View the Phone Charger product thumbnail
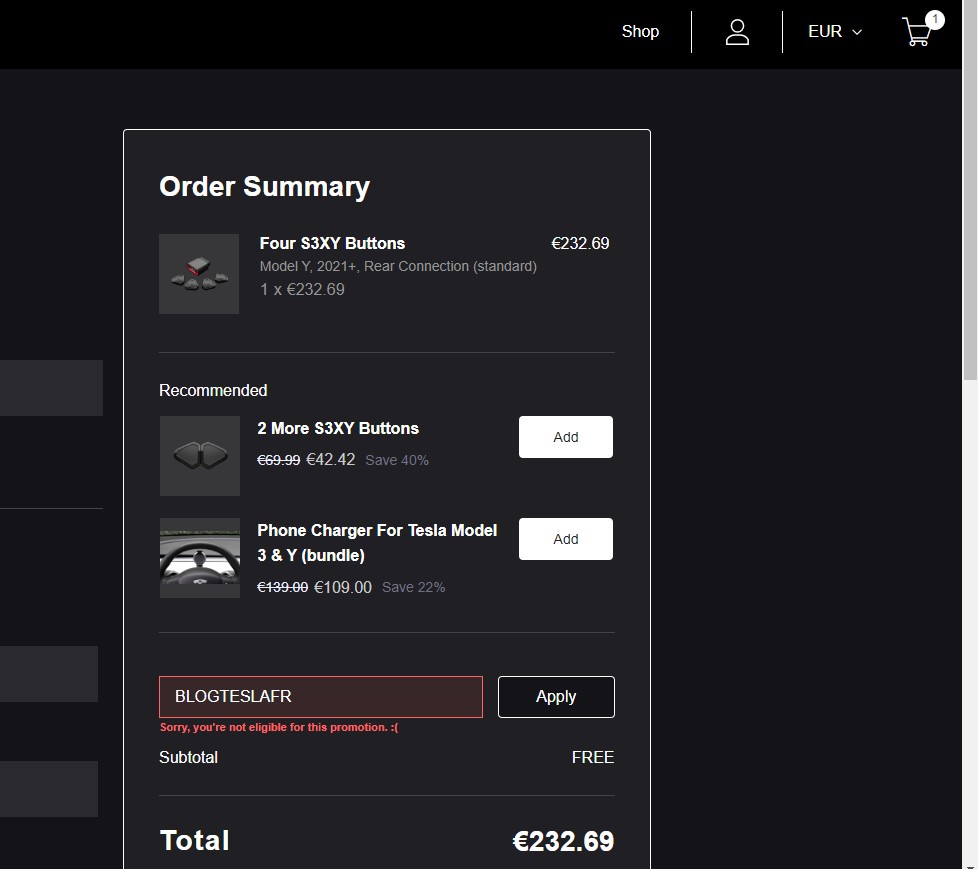The width and height of the screenshot is (978, 869). 200,558
